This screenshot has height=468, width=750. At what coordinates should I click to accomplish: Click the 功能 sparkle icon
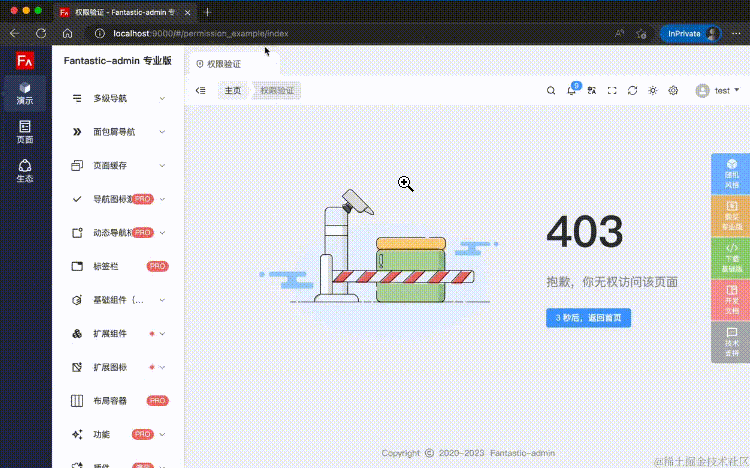[77, 435]
